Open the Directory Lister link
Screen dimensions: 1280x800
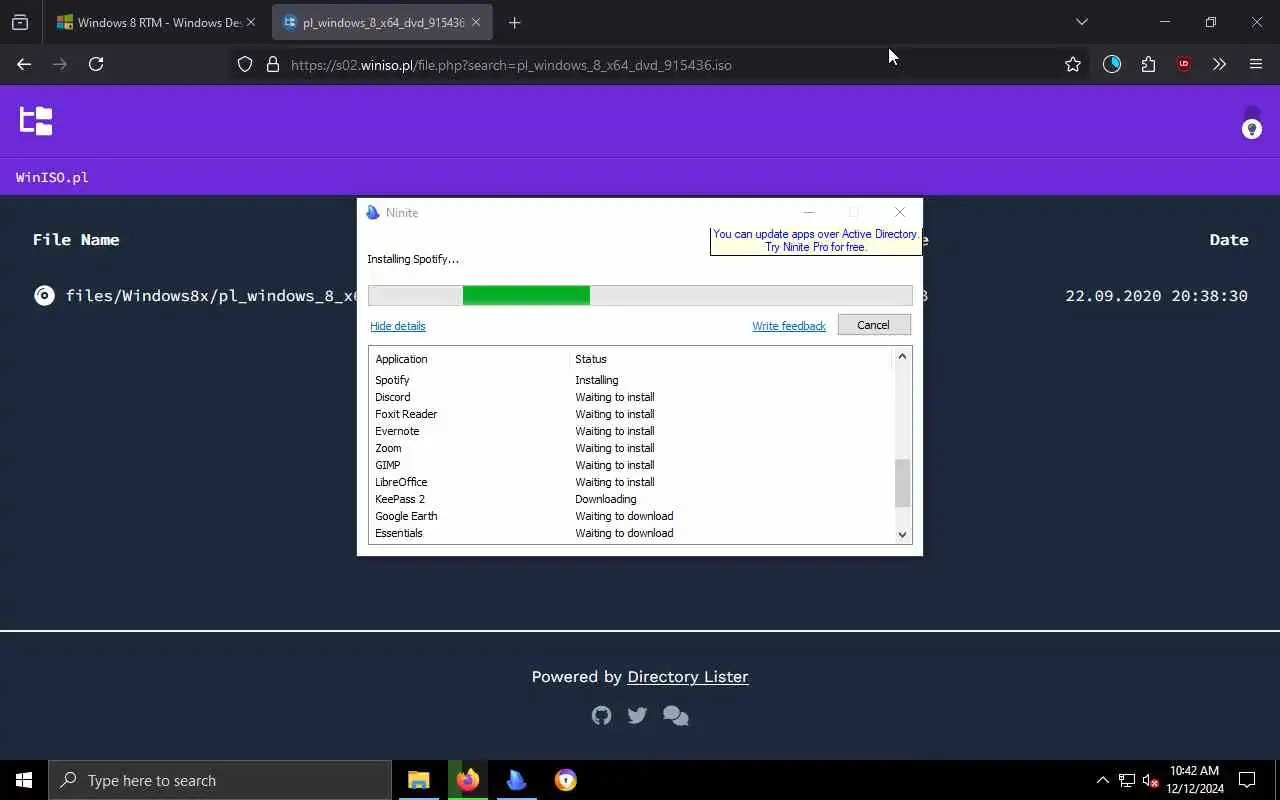point(688,677)
